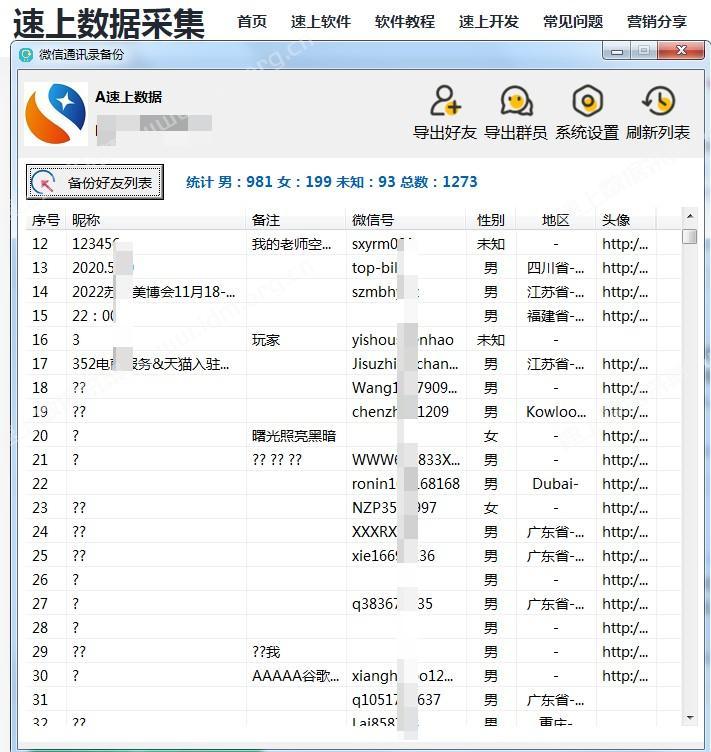Minimize the 微信通讯录备份 window
Image resolution: width=711 pixels, height=752 pixels.
pos(618,51)
